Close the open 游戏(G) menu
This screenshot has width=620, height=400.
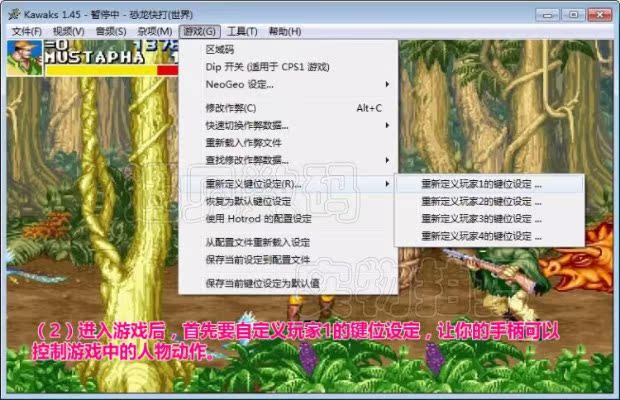[x=199, y=32]
